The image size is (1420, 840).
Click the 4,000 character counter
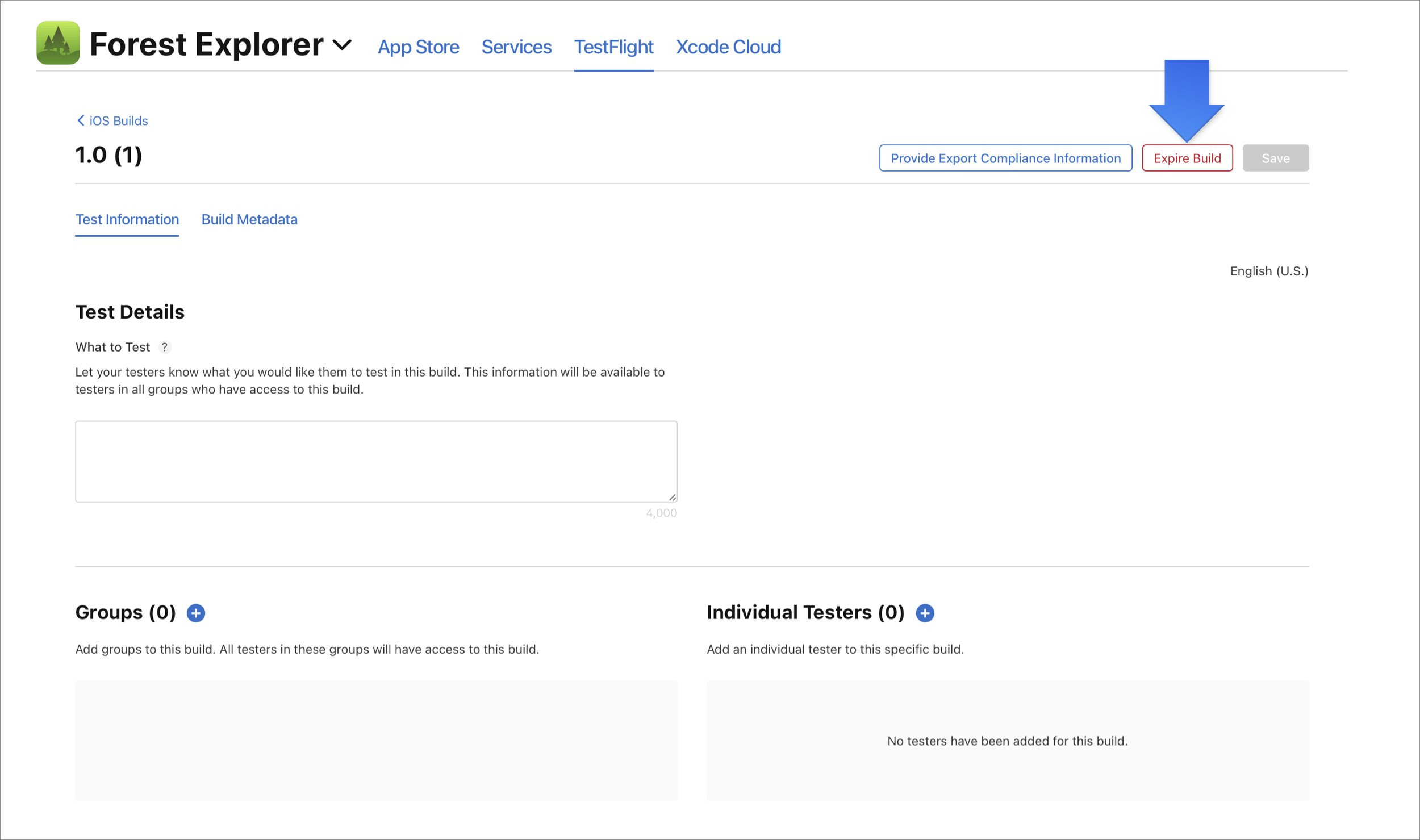[x=661, y=512]
